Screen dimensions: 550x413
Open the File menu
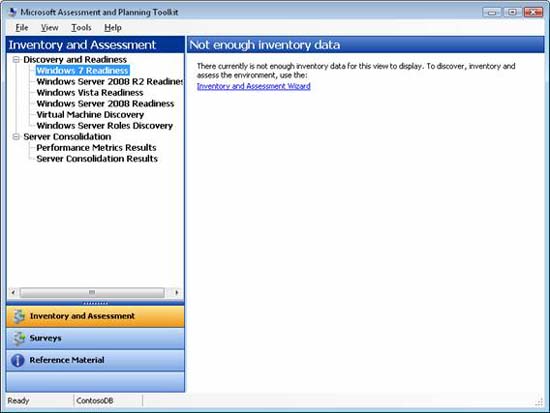[22, 28]
